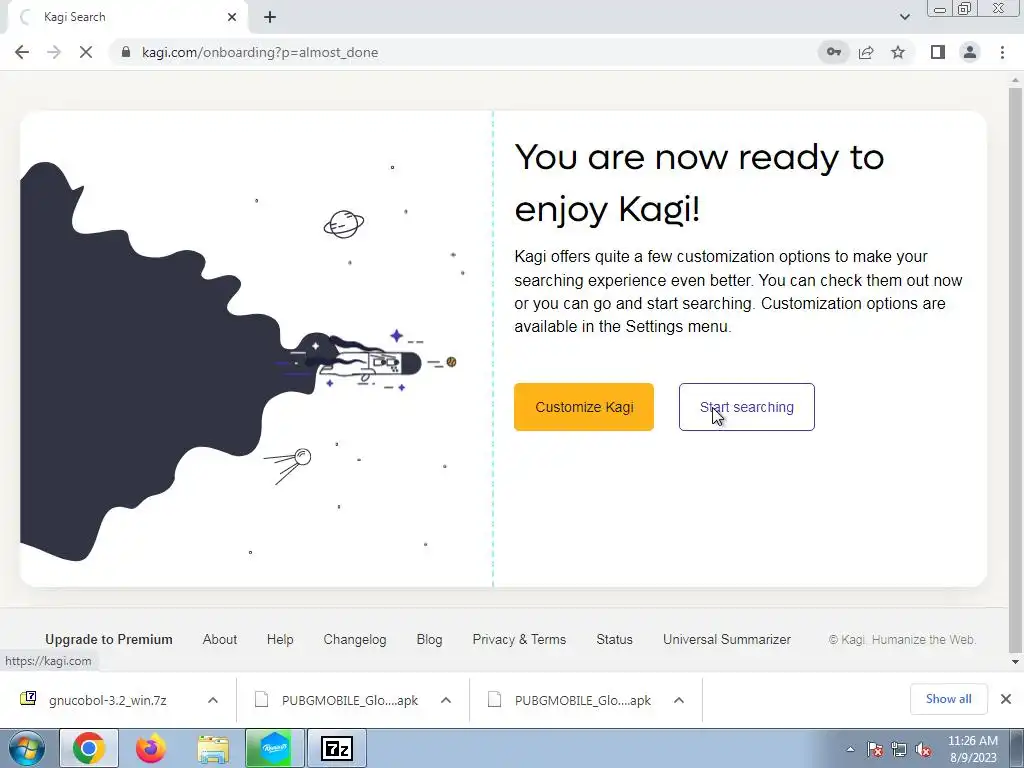
Task: Expand options for first PUBGMOBILE apk download
Action: point(446,700)
